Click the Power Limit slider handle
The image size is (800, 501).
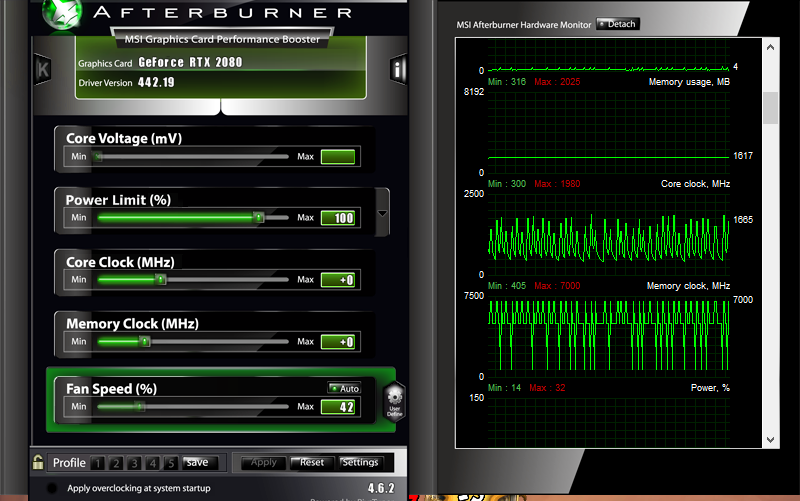(x=259, y=218)
